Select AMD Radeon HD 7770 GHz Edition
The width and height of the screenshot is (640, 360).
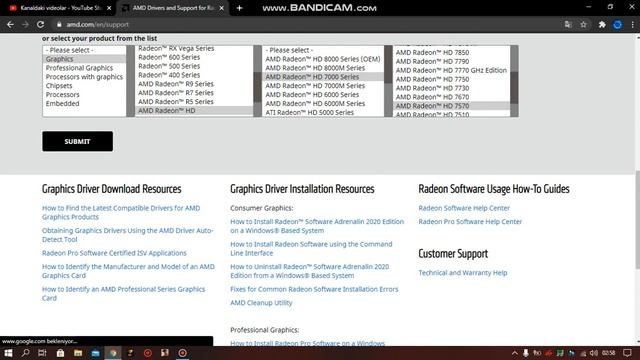[451, 70]
